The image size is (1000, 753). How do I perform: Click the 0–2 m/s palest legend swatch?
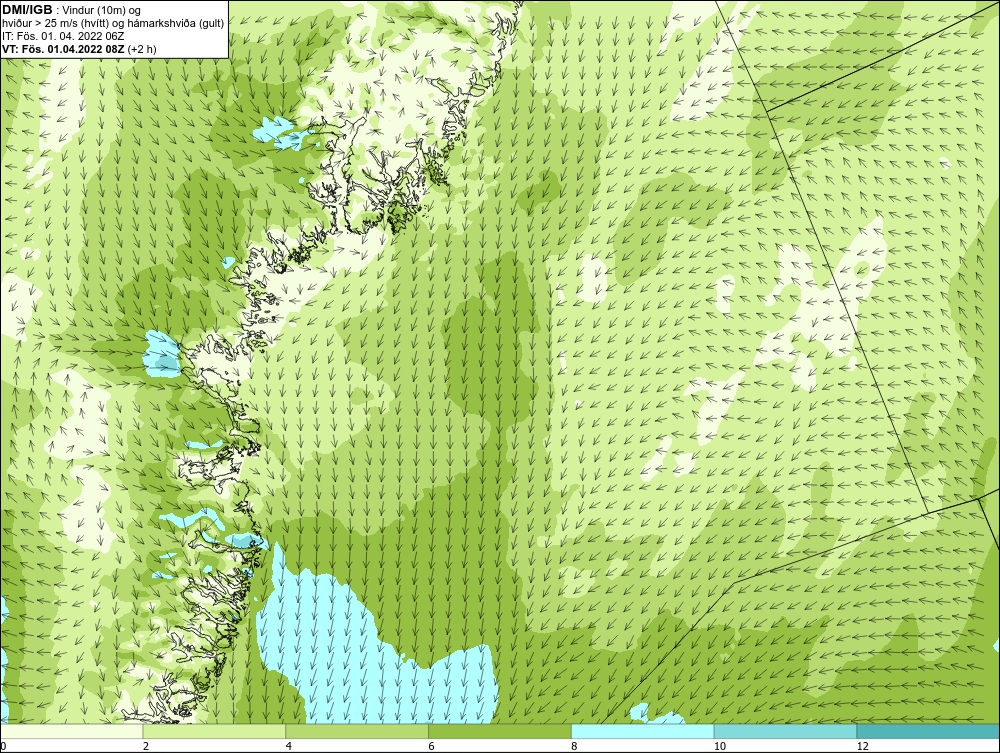pos(71,731)
